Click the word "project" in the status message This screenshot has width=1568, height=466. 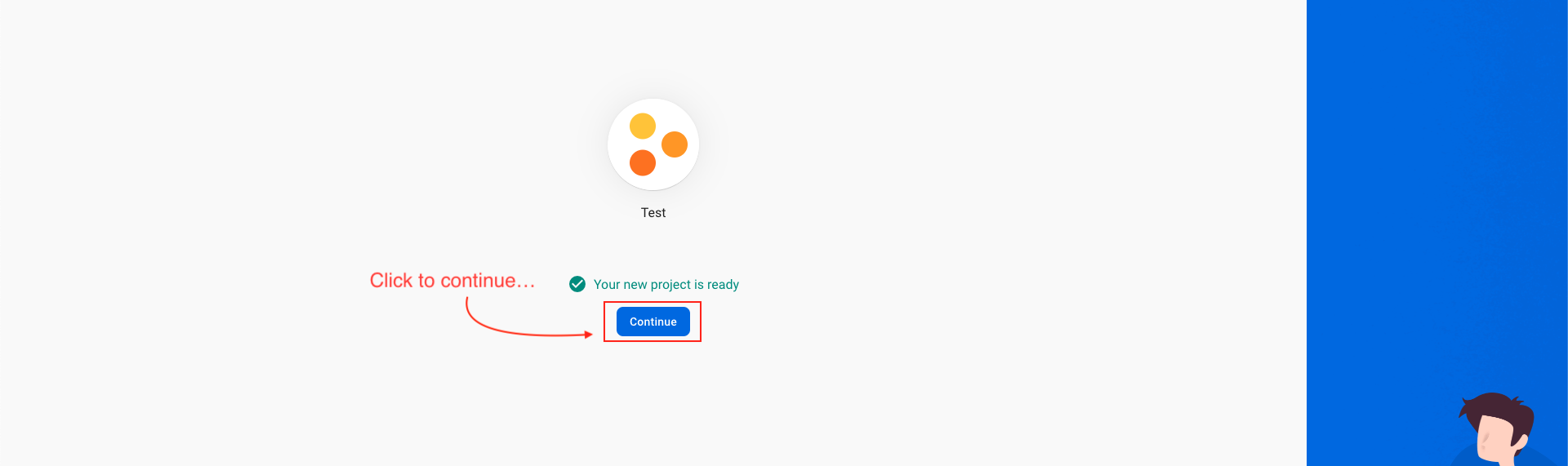coord(670,284)
